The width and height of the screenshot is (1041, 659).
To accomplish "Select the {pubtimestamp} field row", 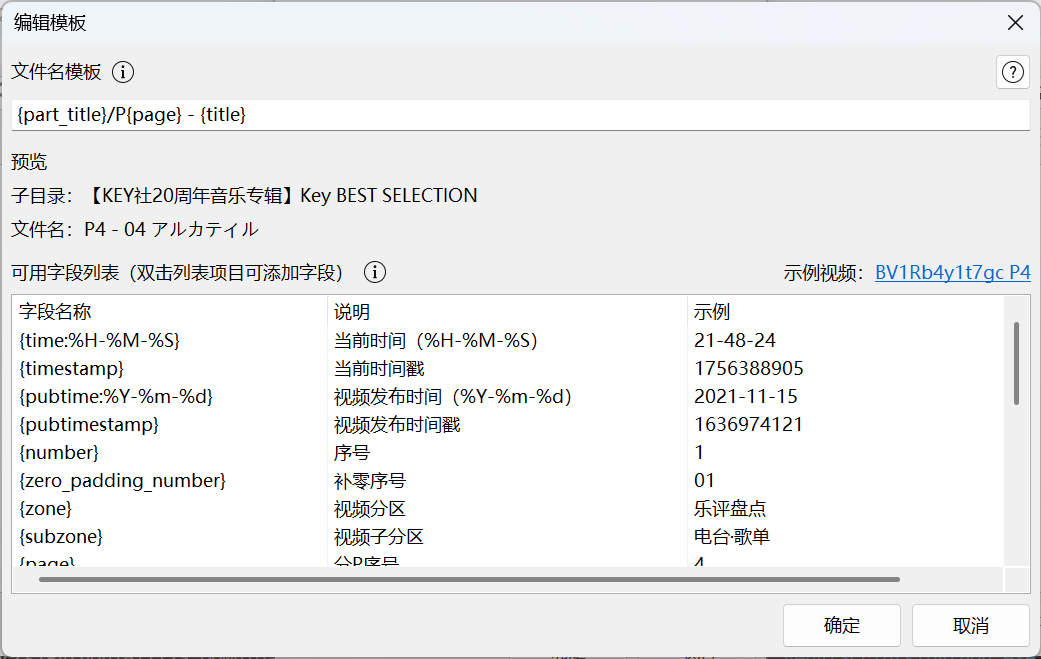I will [x=89, y=425].
